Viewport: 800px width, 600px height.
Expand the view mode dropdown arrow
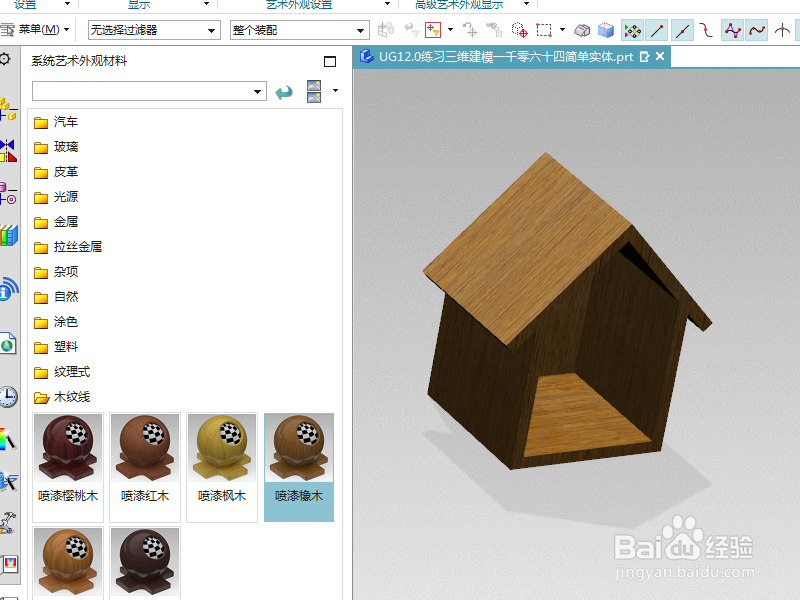click(335, 91)
